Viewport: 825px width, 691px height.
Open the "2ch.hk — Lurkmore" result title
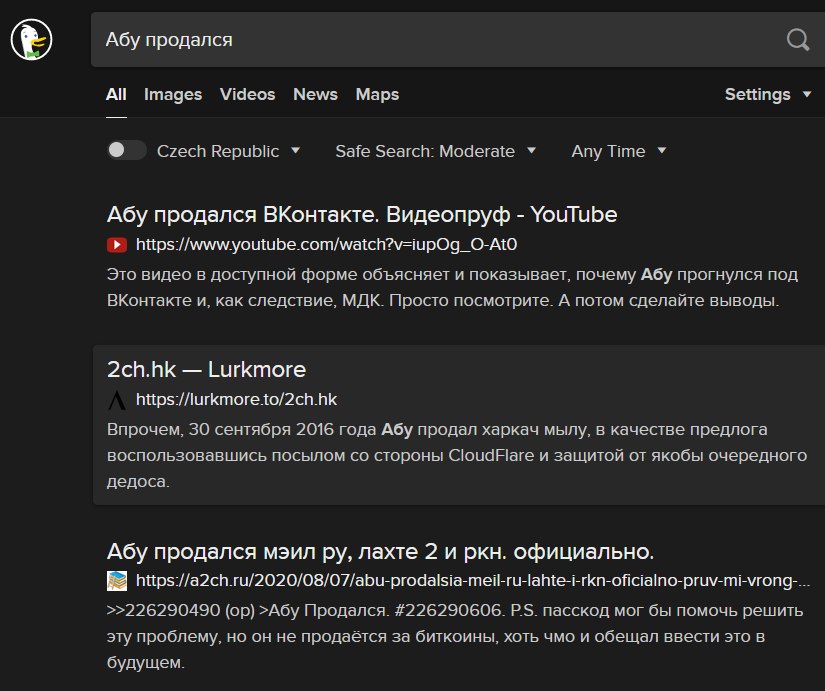206,369
